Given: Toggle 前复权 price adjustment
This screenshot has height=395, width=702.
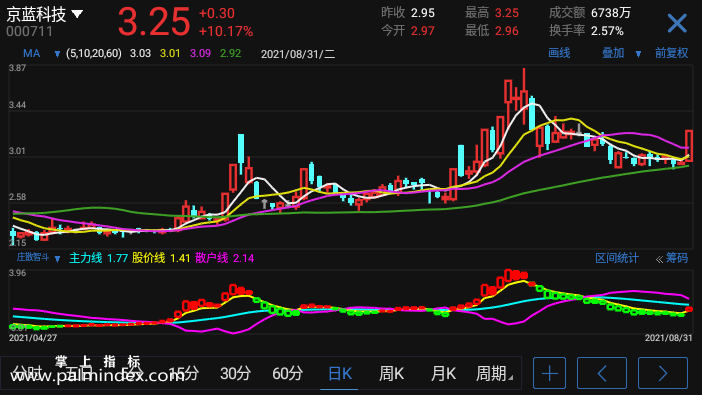Looking at the screenshot, I should [672, 53].
